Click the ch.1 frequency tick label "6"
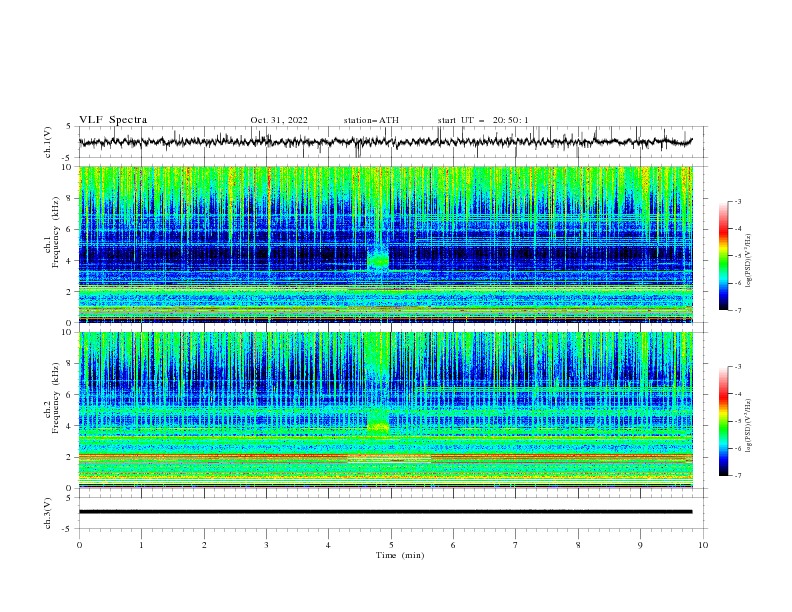The height and width of the screenshot is (612, 792). 69,229
